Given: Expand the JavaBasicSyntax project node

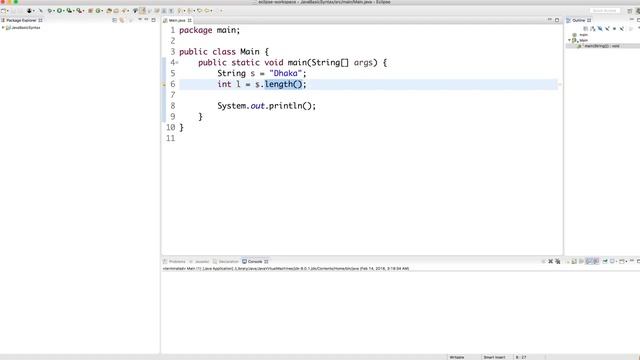Looking at the screenshot, I should pyautogui.click(x=3, y=28).
